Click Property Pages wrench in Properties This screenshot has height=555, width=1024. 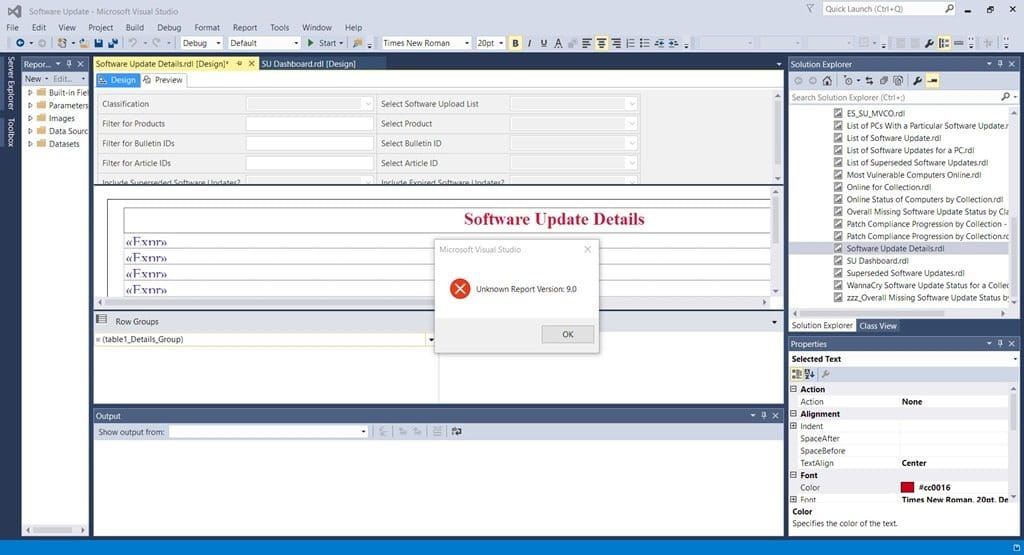(x=825, y=374)
